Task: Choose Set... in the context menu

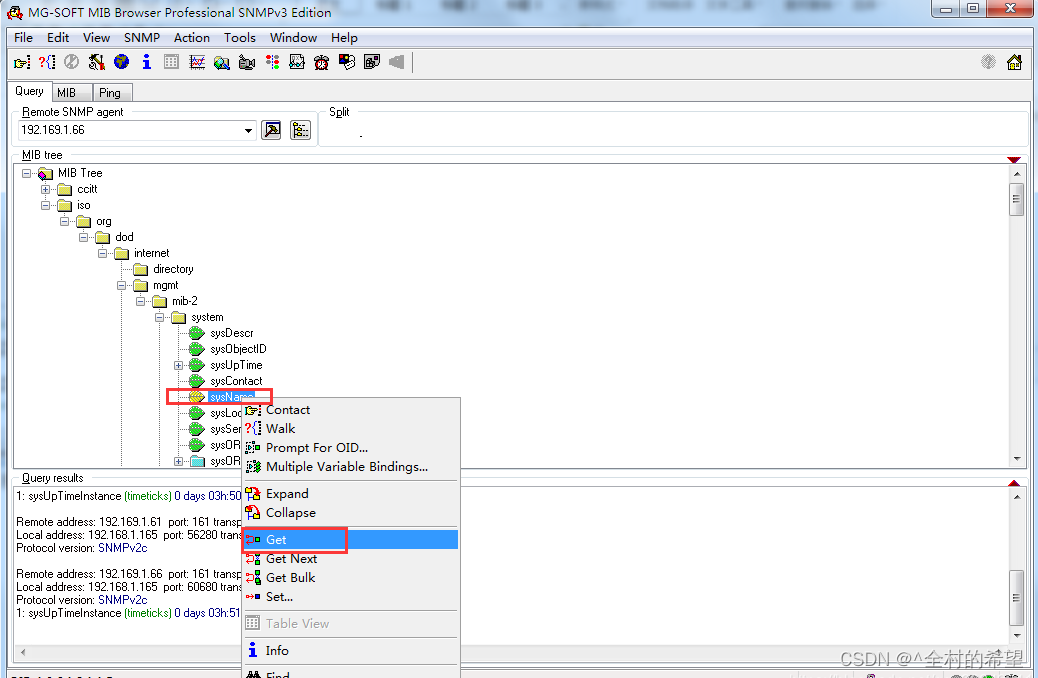Action: (350, 597)
